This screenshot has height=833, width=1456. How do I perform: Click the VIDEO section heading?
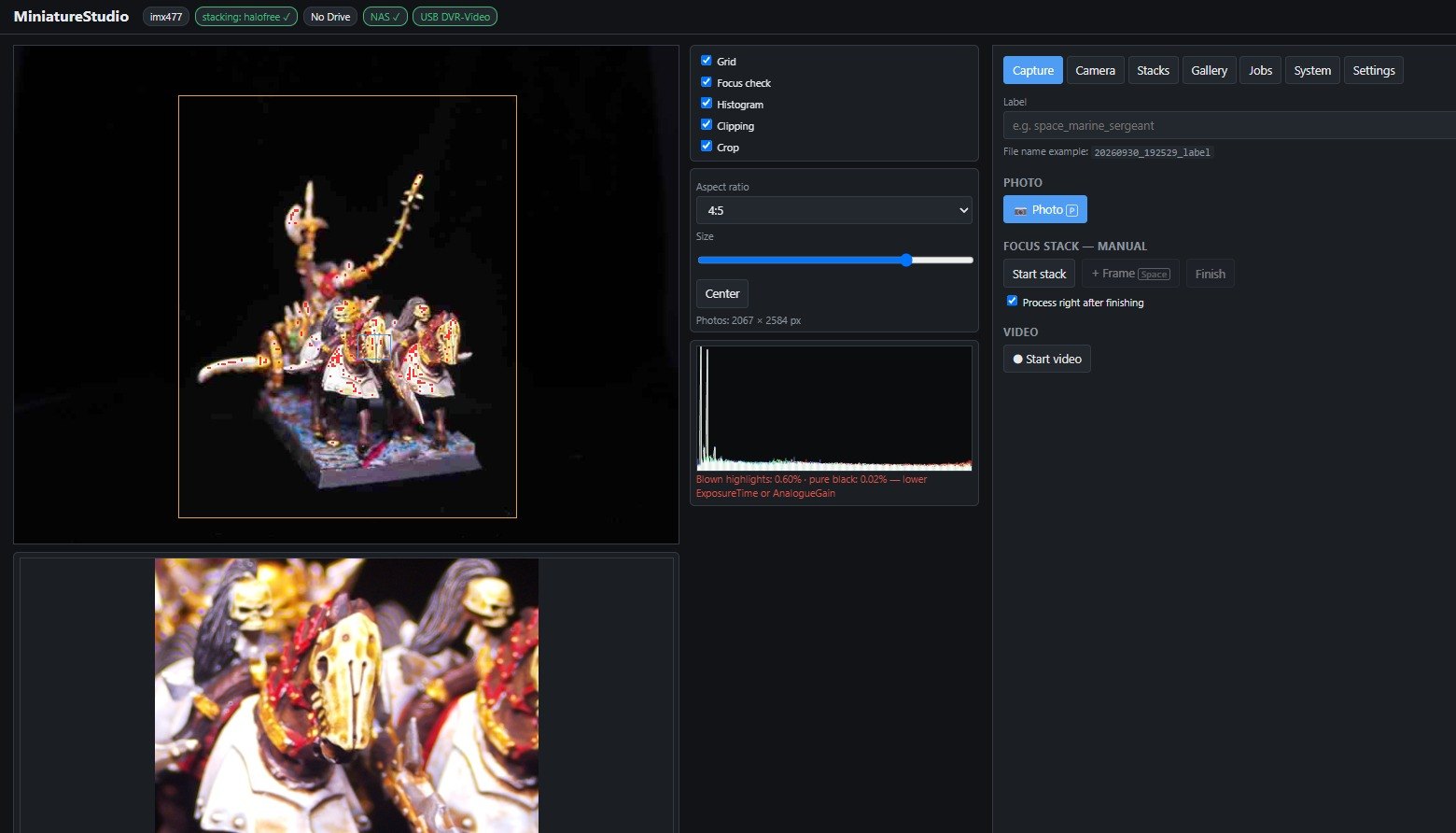(x=1020, y=332)
